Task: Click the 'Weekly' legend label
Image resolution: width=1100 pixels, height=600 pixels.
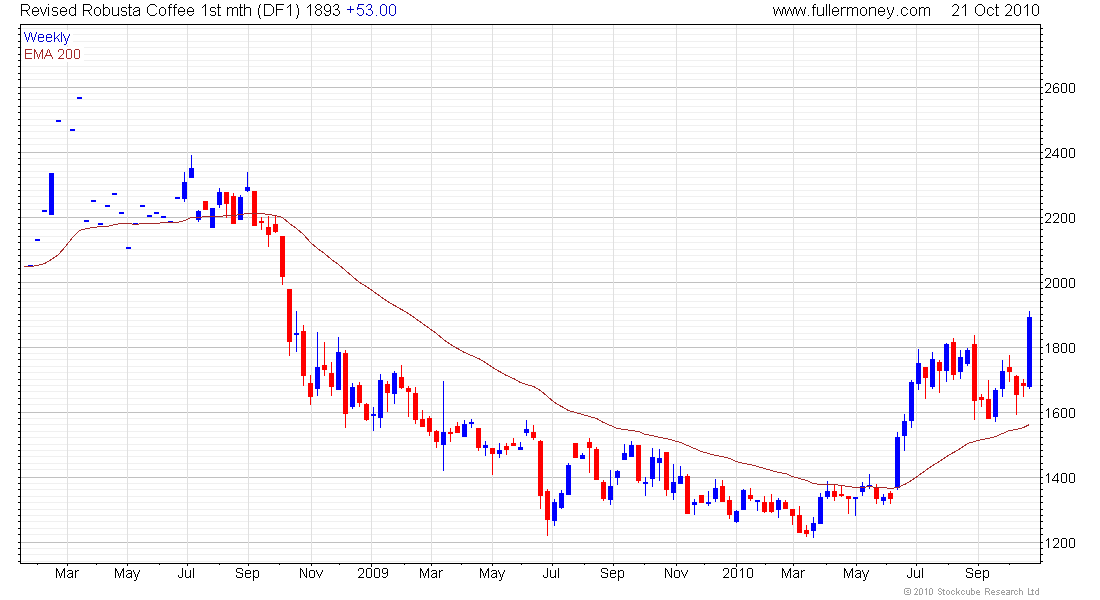Action: (x=47, y=37)
